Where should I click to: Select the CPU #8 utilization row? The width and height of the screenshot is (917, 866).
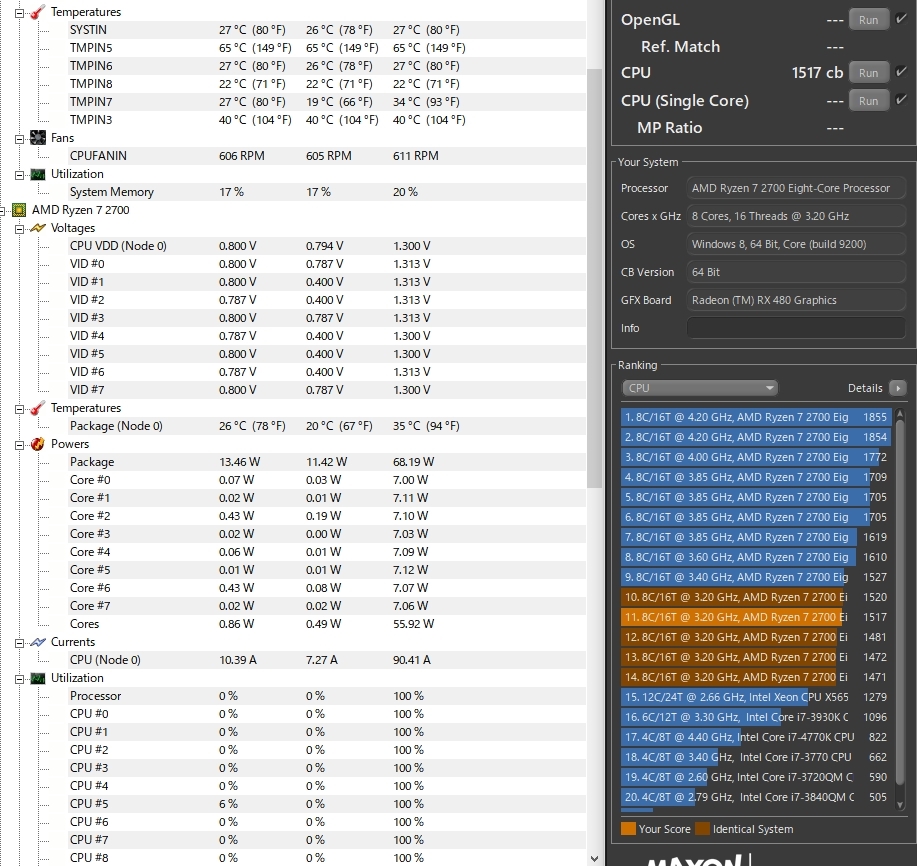[x=327, y=858]
